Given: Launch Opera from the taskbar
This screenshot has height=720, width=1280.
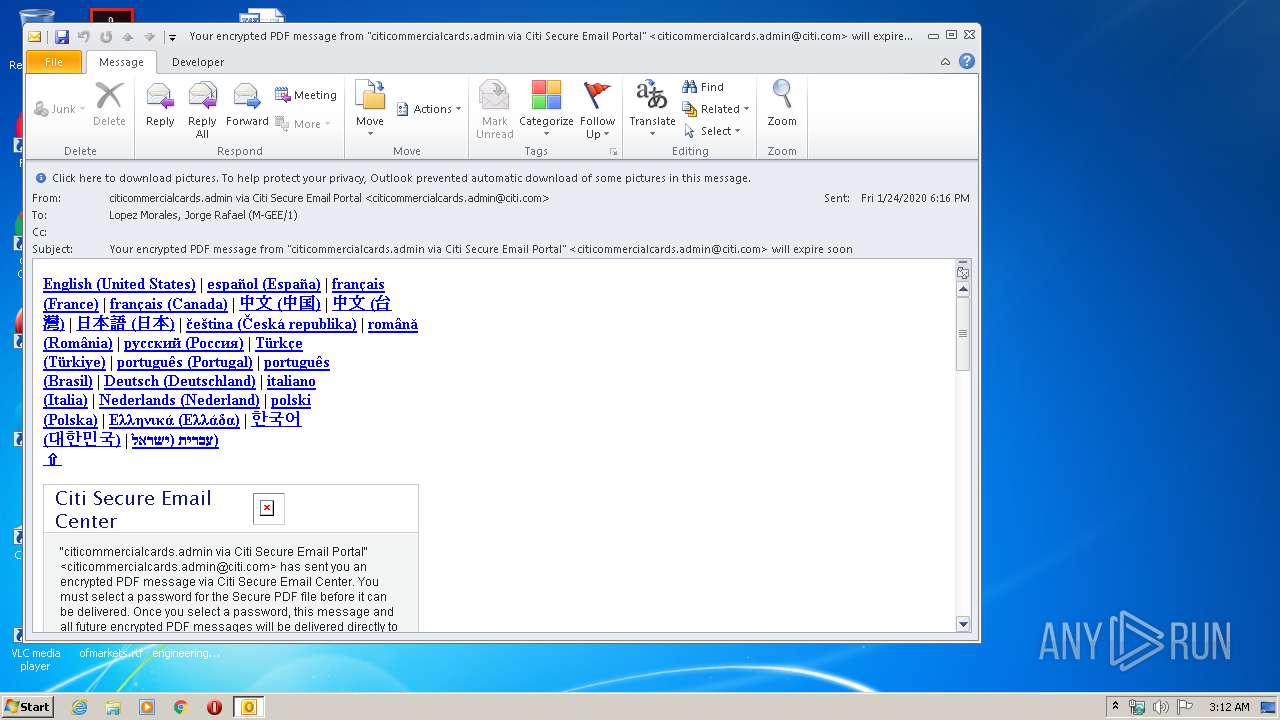Looking at the screenshot, I should pos(214,707).
